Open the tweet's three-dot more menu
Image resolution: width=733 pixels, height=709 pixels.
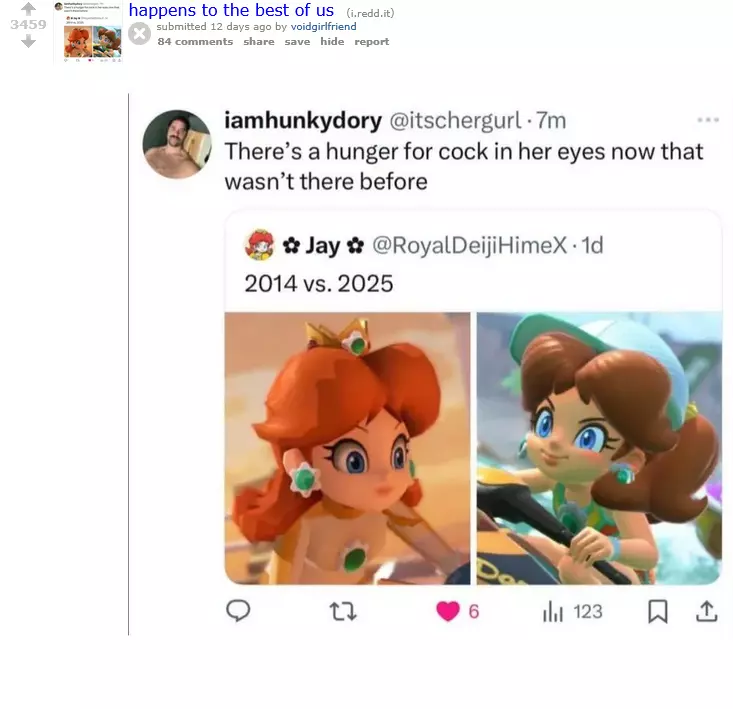coord(708,120)
